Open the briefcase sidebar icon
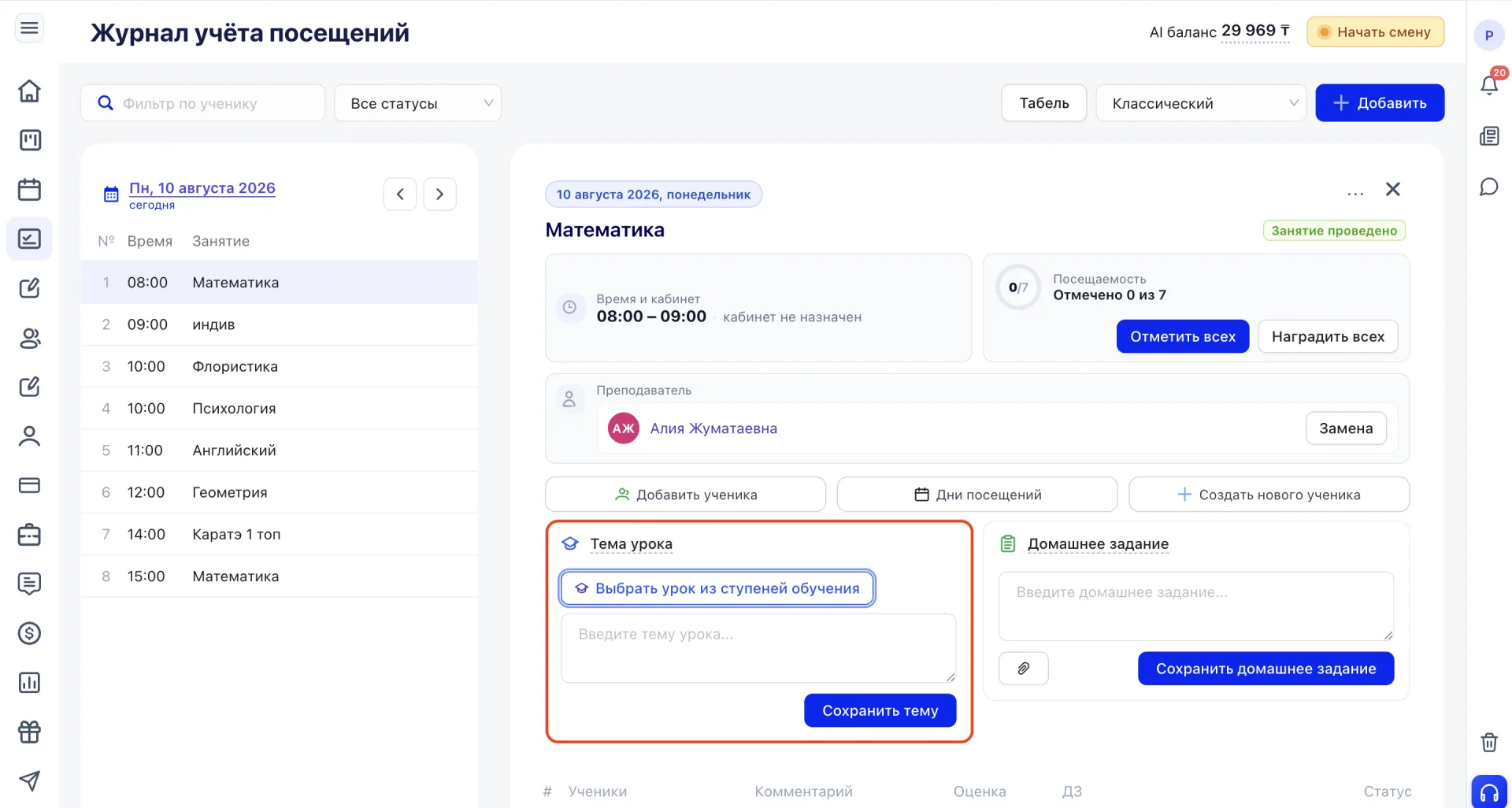Viewport: 1512px width, 808px height. pyautogui.click(x=29, y=535)
